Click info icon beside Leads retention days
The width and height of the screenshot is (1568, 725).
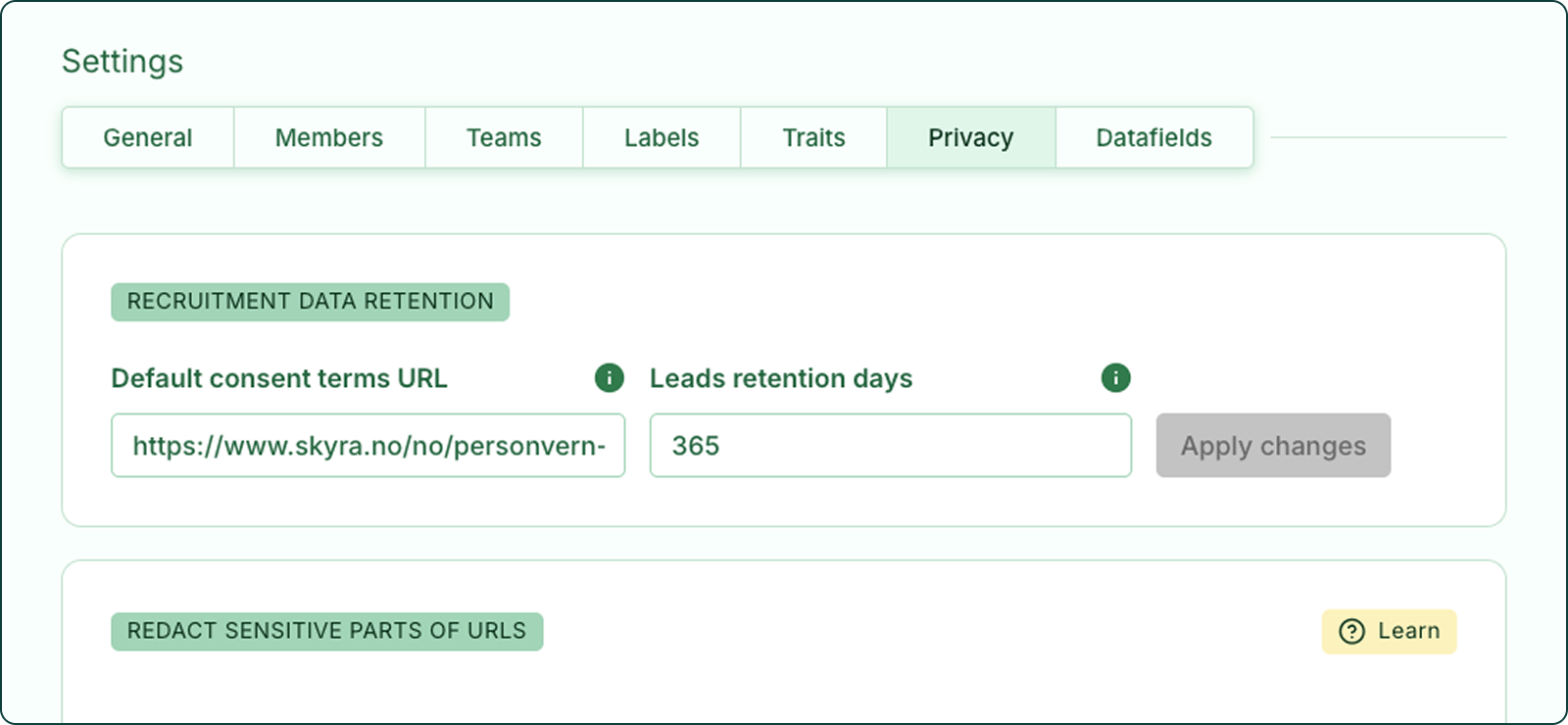(x=1115, y=377)
